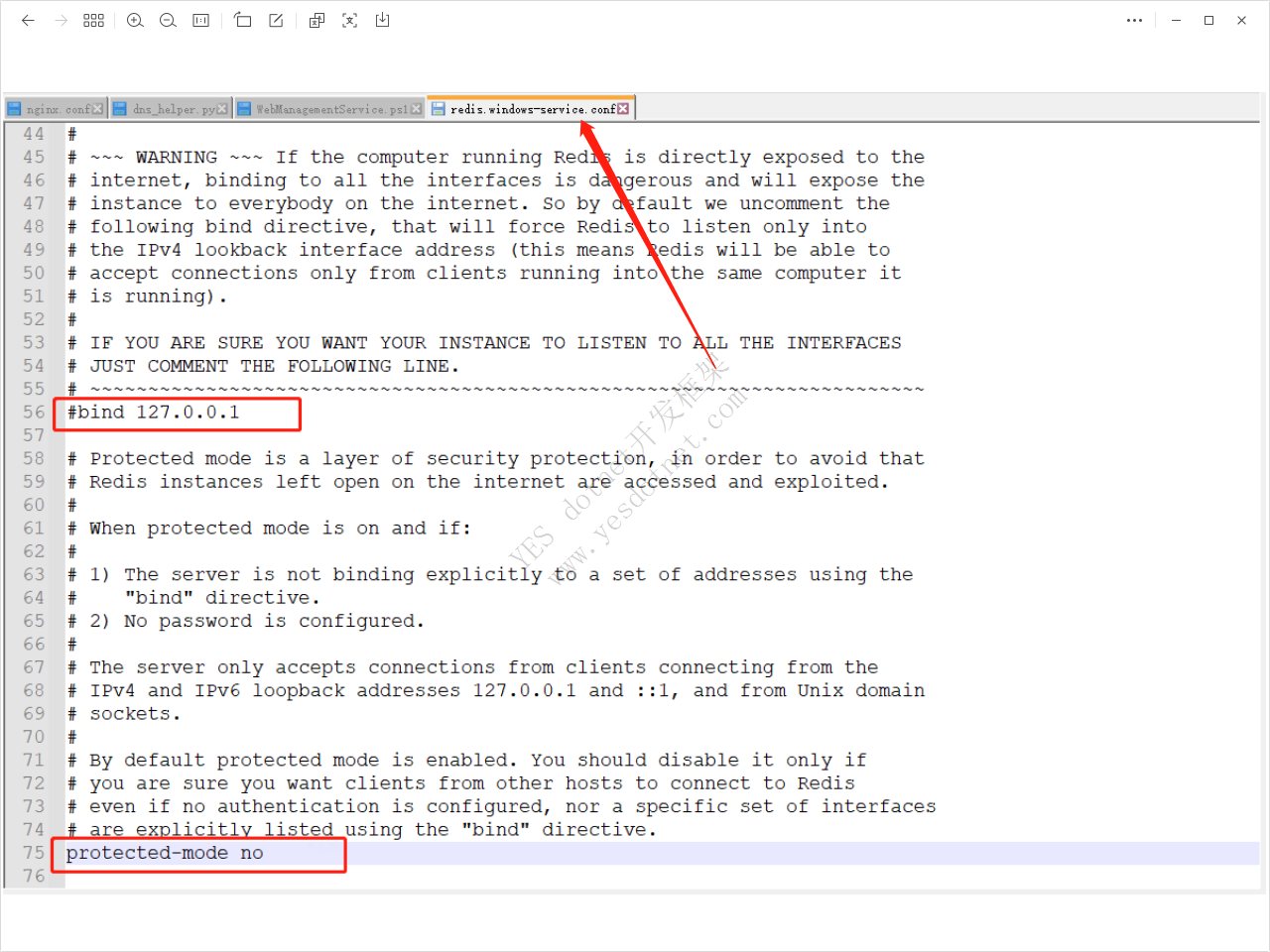Click the '~~~ WARNING ~~~' comment text
The width and height of the screenshot is (1270, 952).
(x=177, y=158)
